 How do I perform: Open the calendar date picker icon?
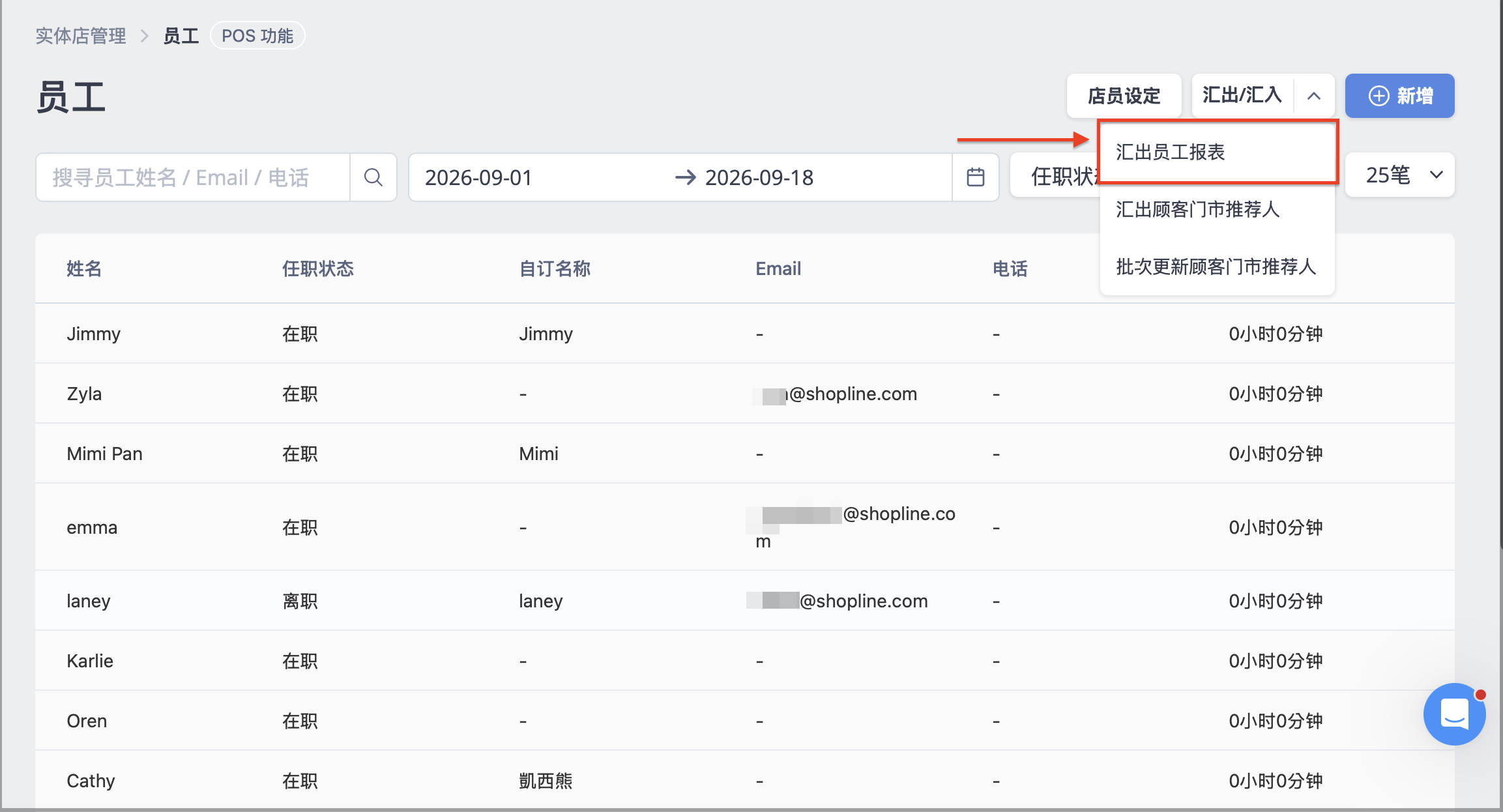[975, 177]
